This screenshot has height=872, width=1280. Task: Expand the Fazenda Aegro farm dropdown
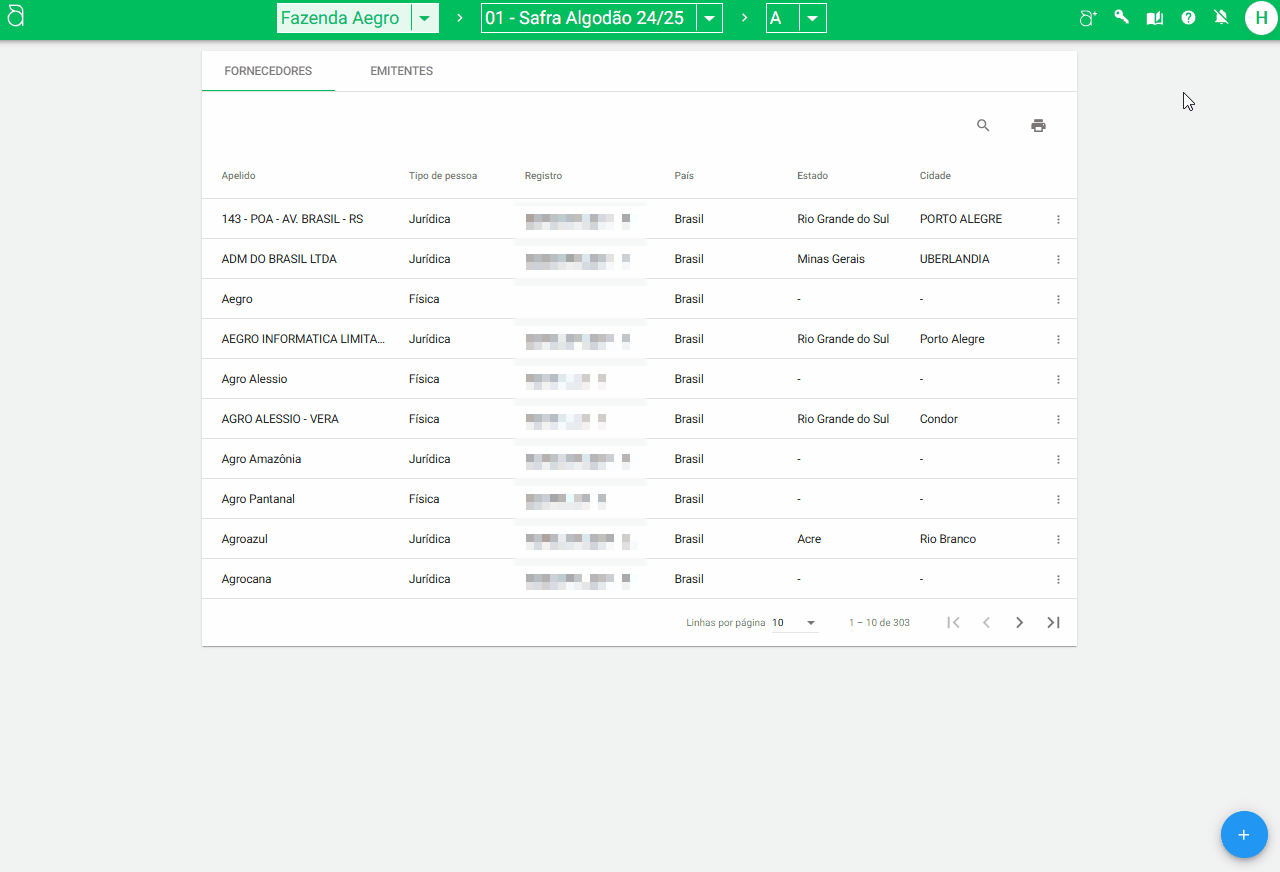425,18
